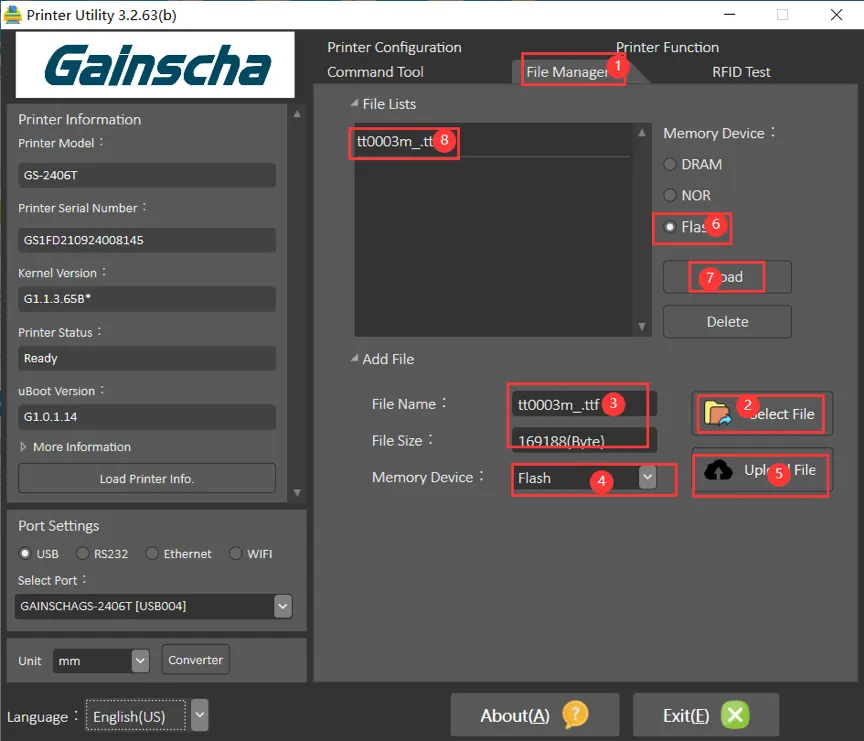Click the folder icon on Select File
Image resolution: width=864 pixels, height=741 pixels.
point(717,413)
